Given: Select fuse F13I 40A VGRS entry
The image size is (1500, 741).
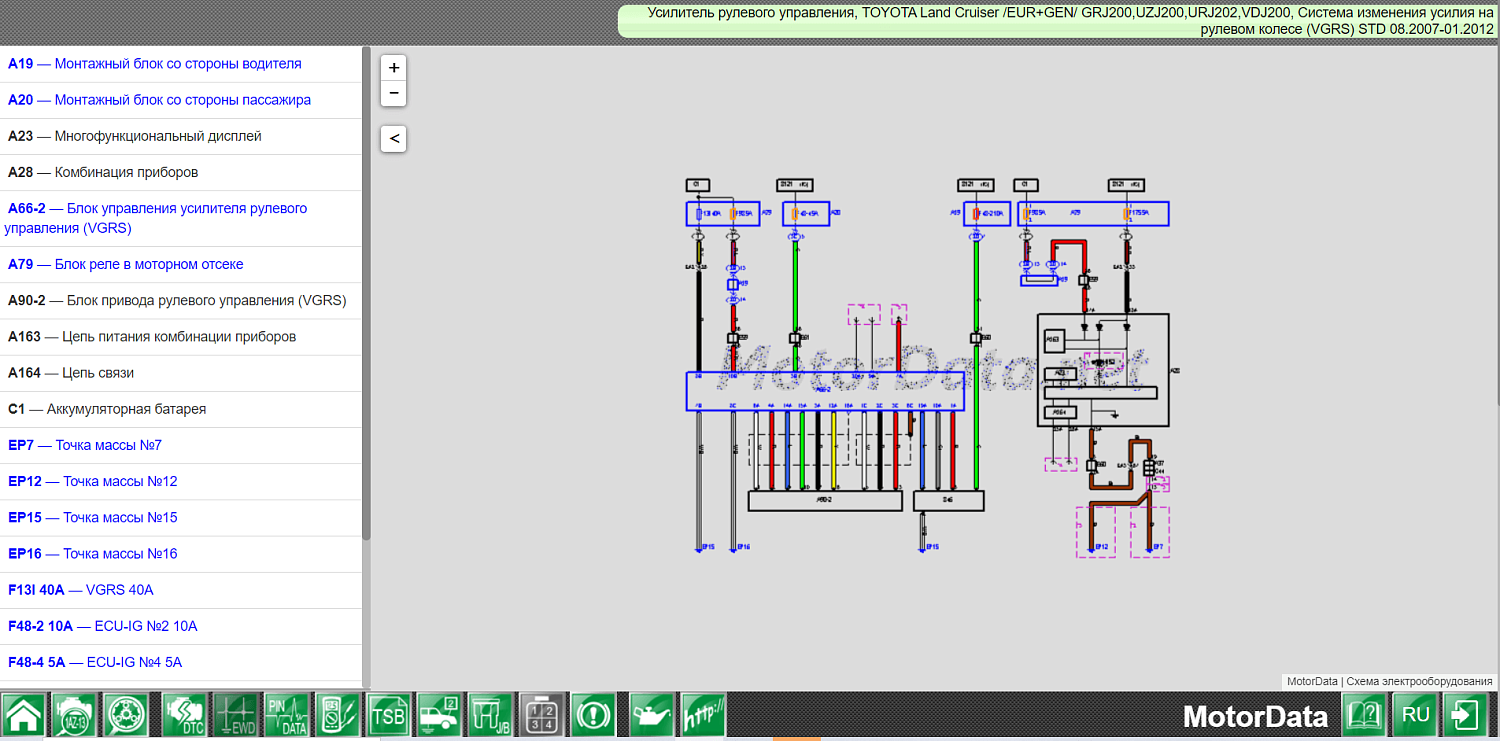Looking at the screenshot, I should (81, 590).
